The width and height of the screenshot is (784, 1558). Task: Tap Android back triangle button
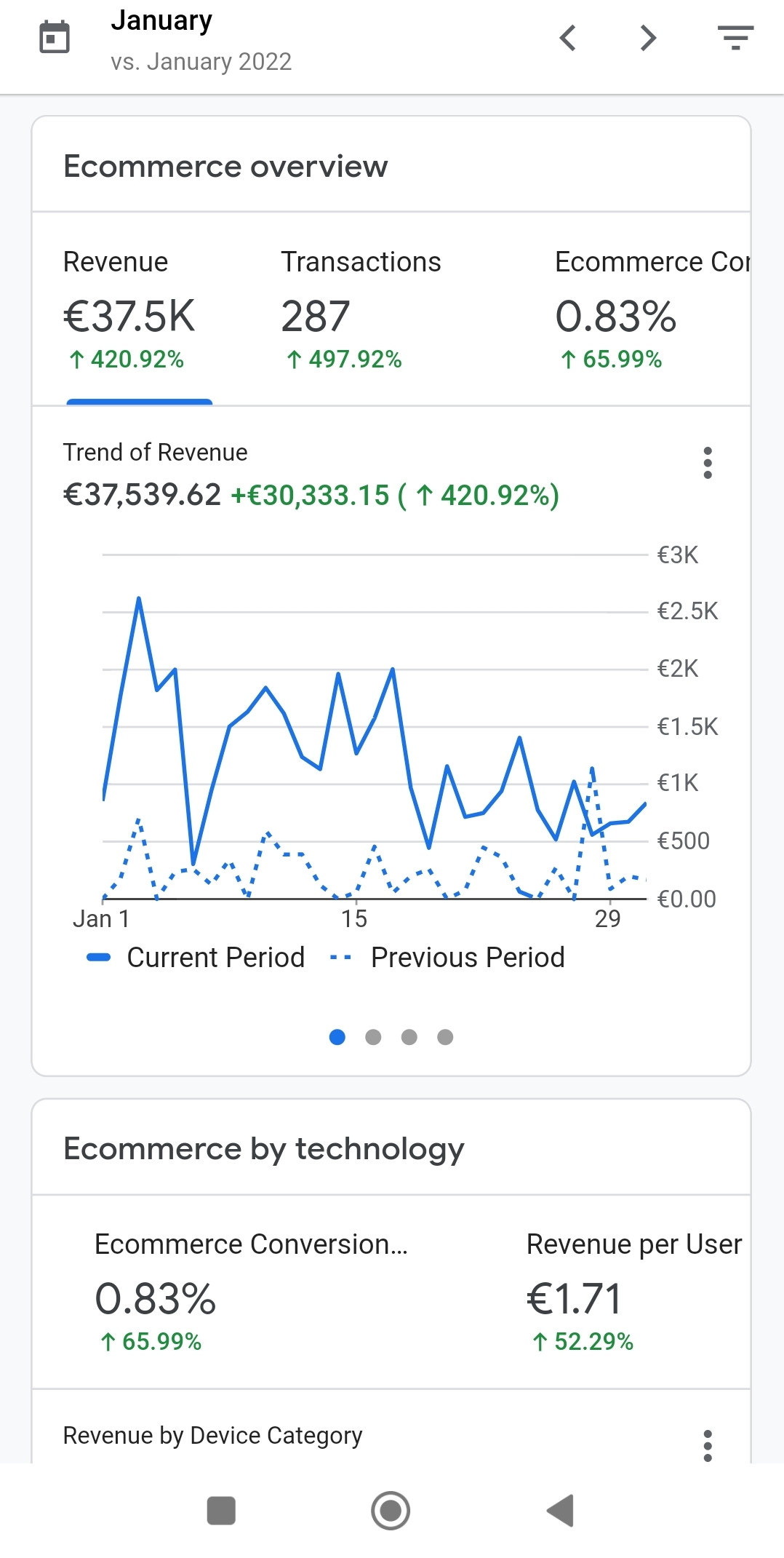(x=561, y=1510)
